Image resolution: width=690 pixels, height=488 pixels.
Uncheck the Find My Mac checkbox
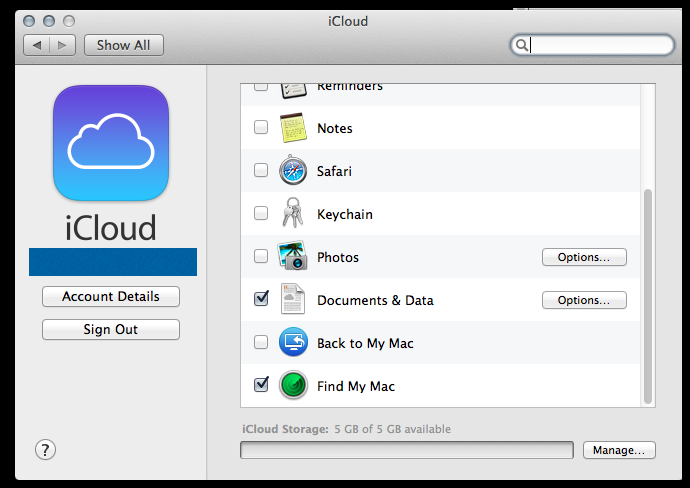[261, 384]
